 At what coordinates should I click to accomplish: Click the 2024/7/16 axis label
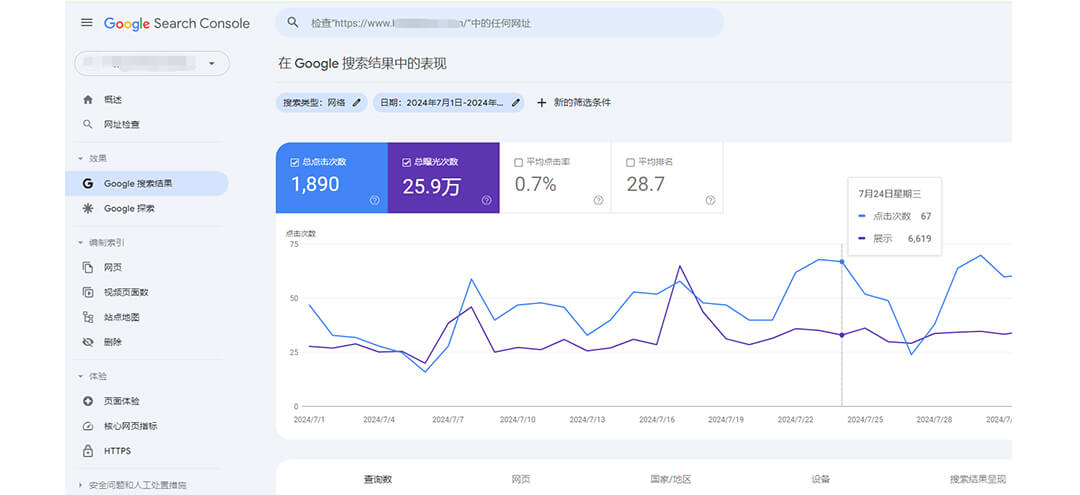pos(656,419)
